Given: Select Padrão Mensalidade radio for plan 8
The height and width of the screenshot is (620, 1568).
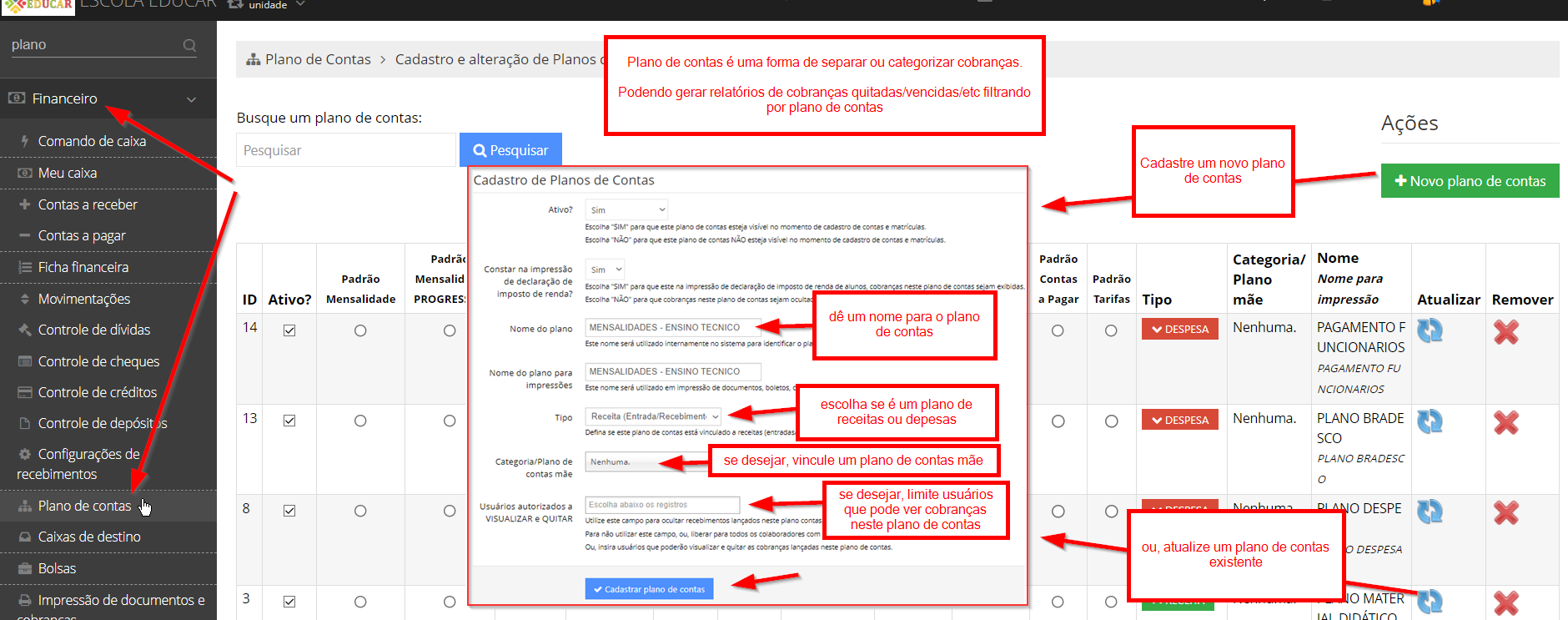Looking at the screenshot, I should (360, 511).
